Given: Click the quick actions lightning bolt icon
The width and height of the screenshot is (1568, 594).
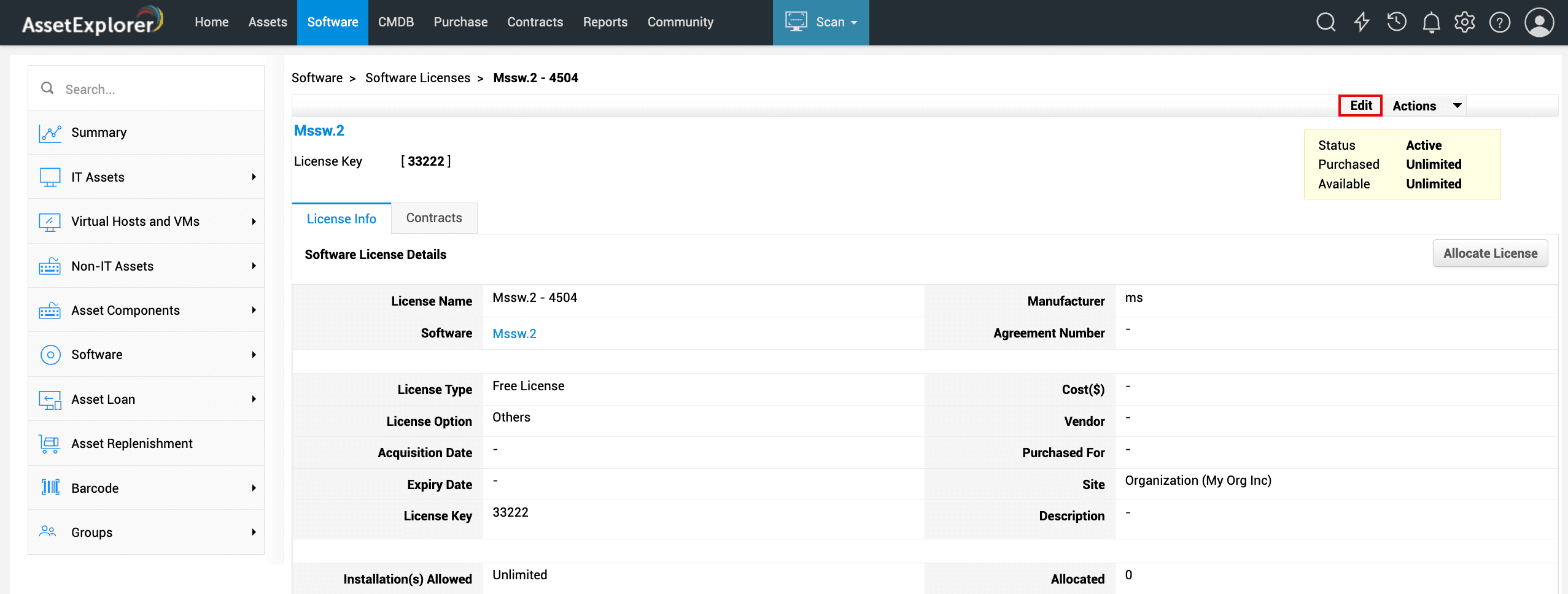Looking at the screenshot, I should click(x=1362, y=22).
